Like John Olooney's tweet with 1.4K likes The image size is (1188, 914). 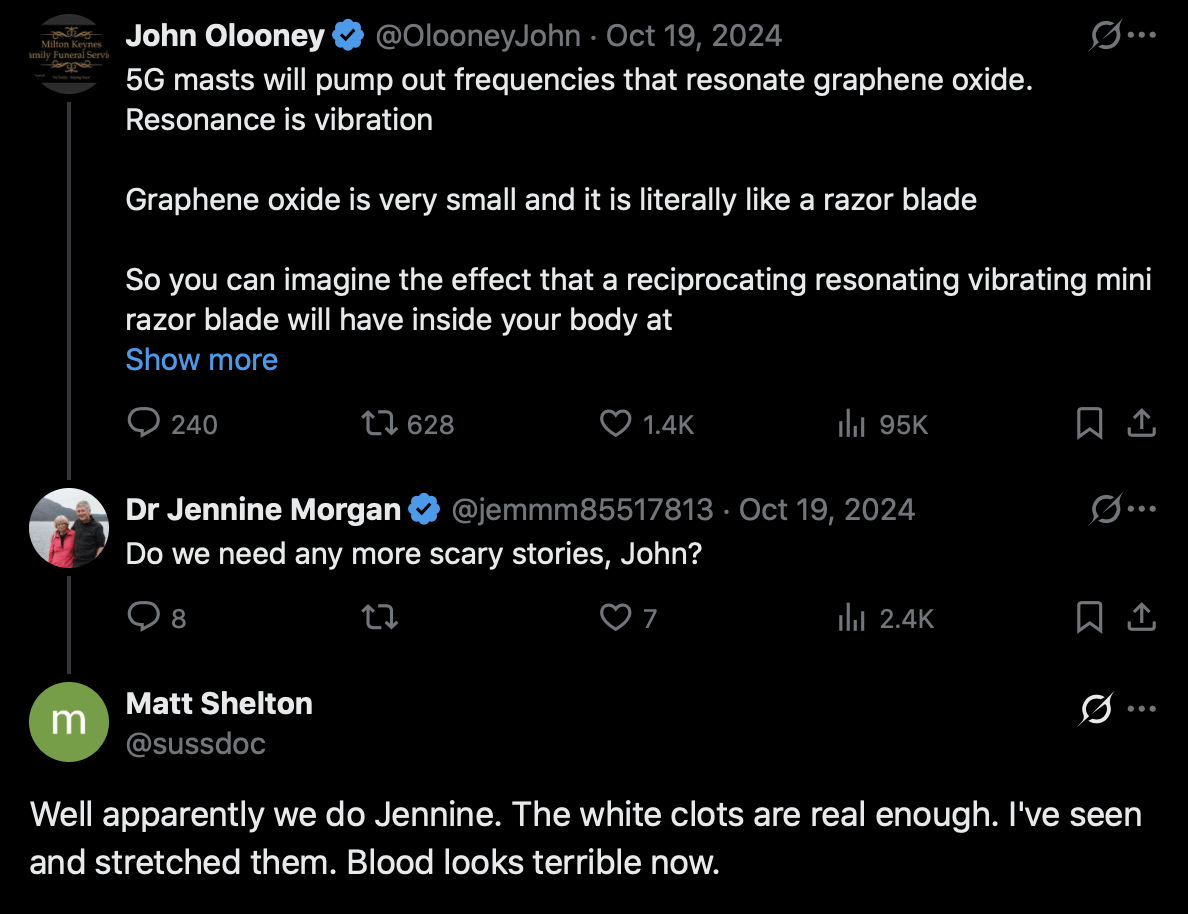(x=615, y=424)
